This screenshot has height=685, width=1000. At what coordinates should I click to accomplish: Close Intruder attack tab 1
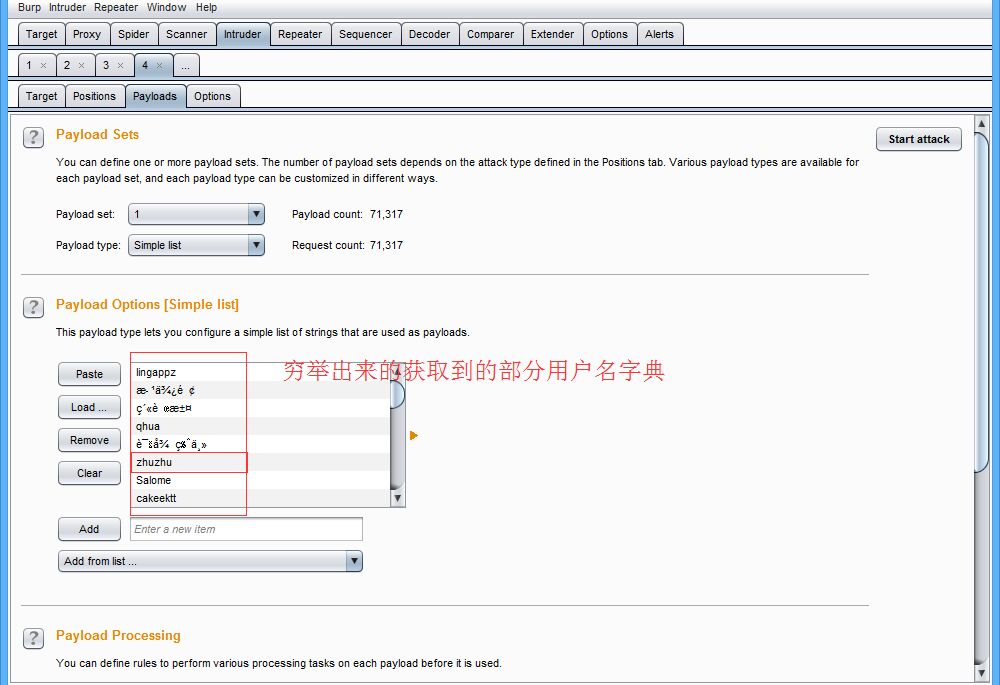click(43, 65)
